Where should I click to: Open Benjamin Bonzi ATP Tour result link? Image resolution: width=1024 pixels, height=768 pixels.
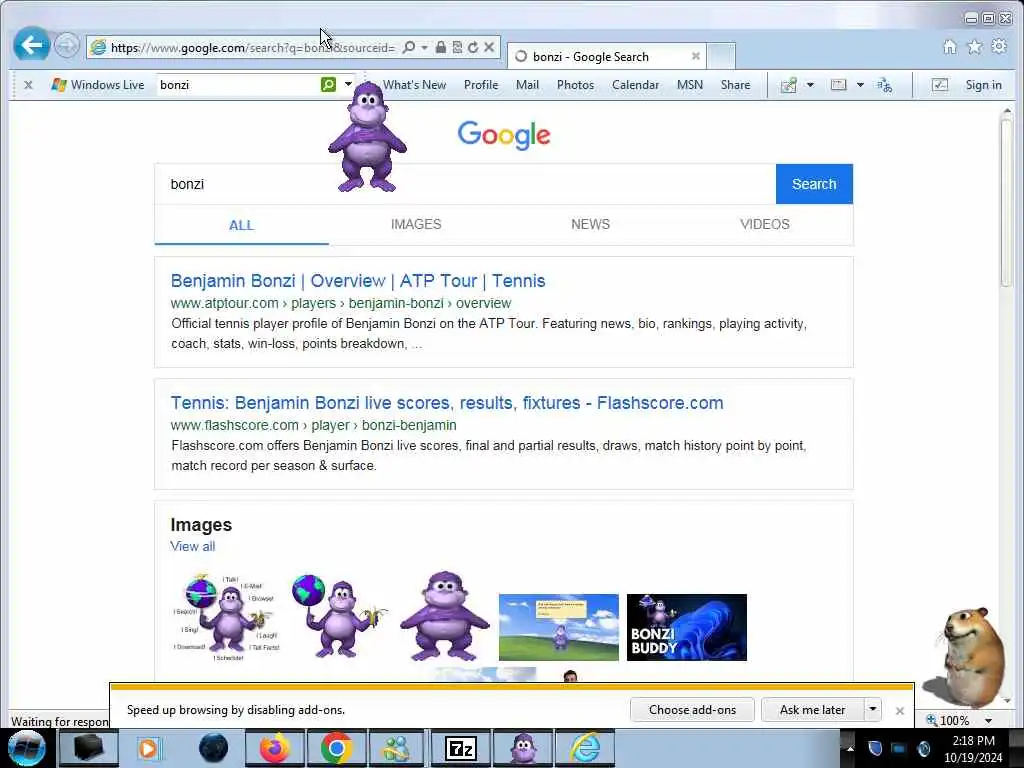[358, 281]
